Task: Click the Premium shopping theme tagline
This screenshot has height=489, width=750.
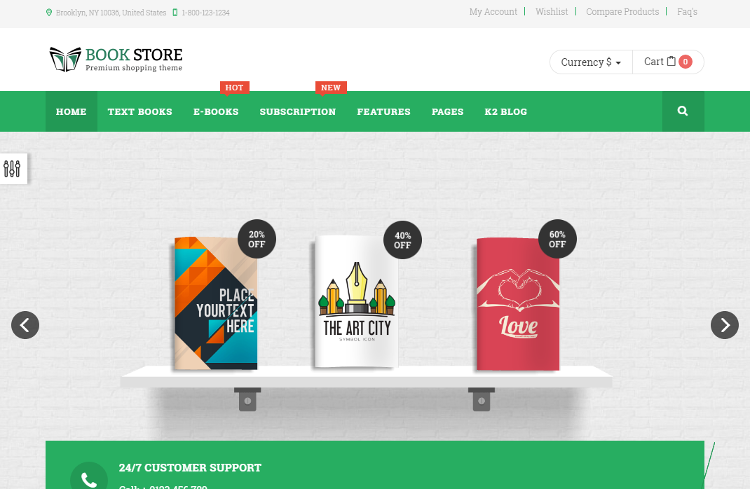Action: 134,68
